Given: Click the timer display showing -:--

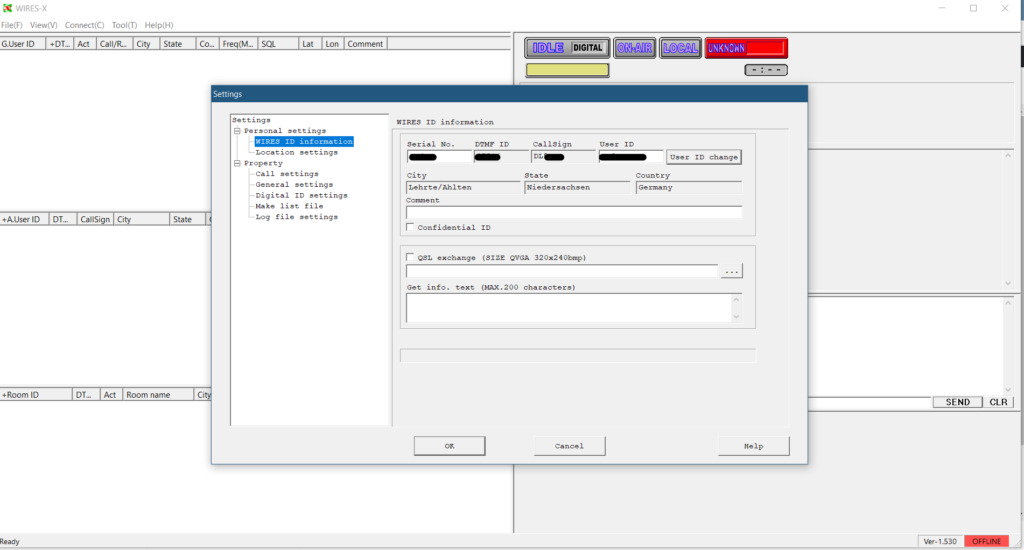Looking at the screenshot, I should tap(765, 70).
